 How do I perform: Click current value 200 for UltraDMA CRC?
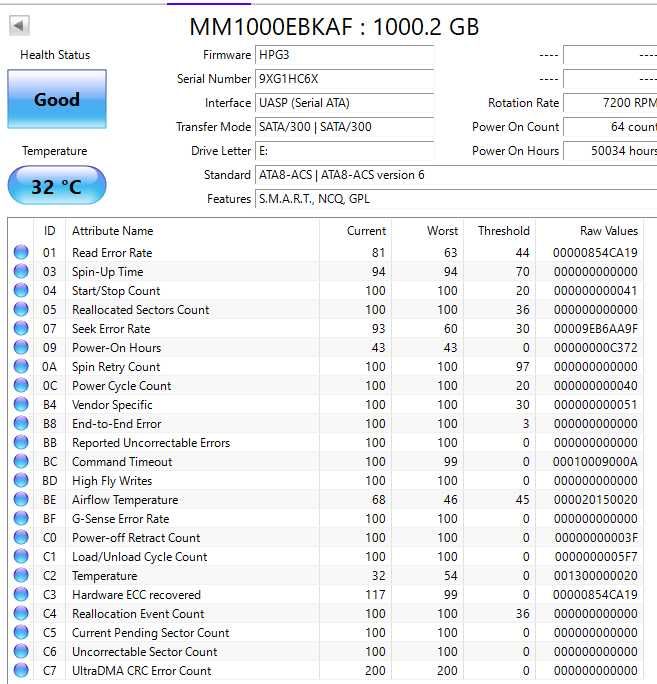tap(375, 670)
